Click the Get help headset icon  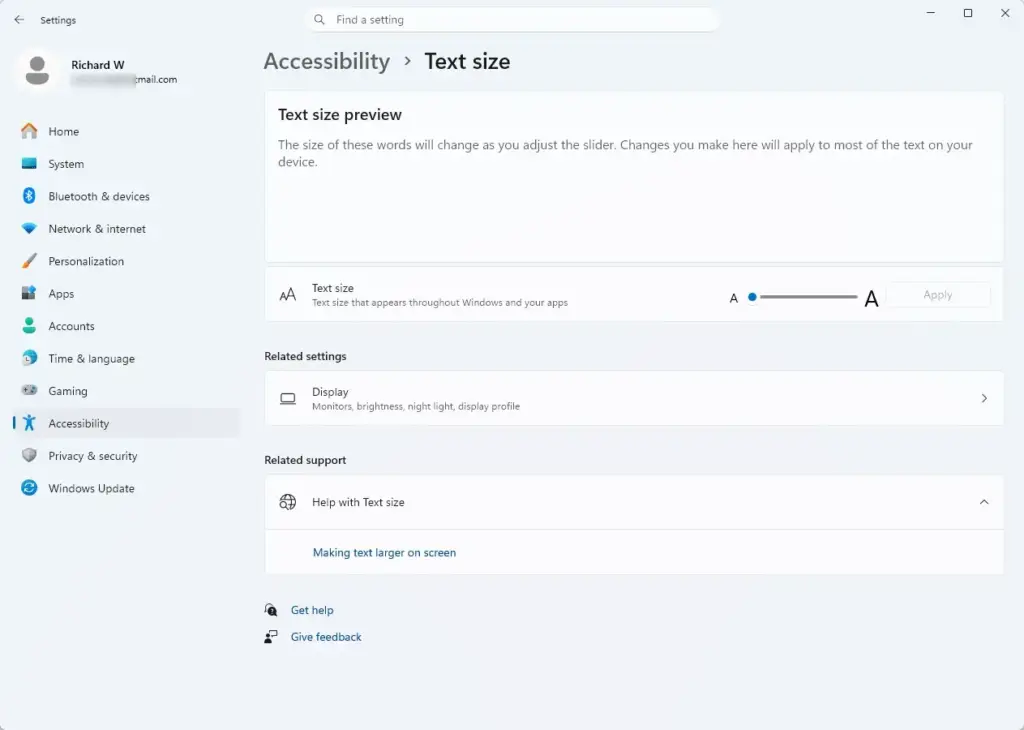[270, 610]
